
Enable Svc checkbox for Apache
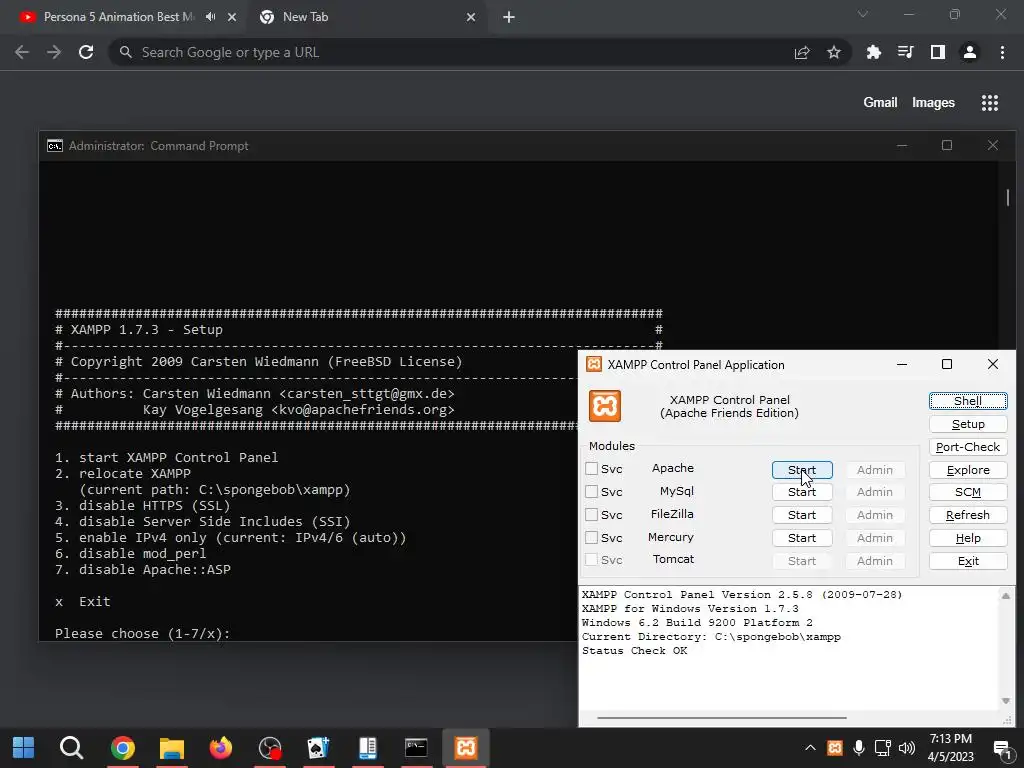[592, 468]
